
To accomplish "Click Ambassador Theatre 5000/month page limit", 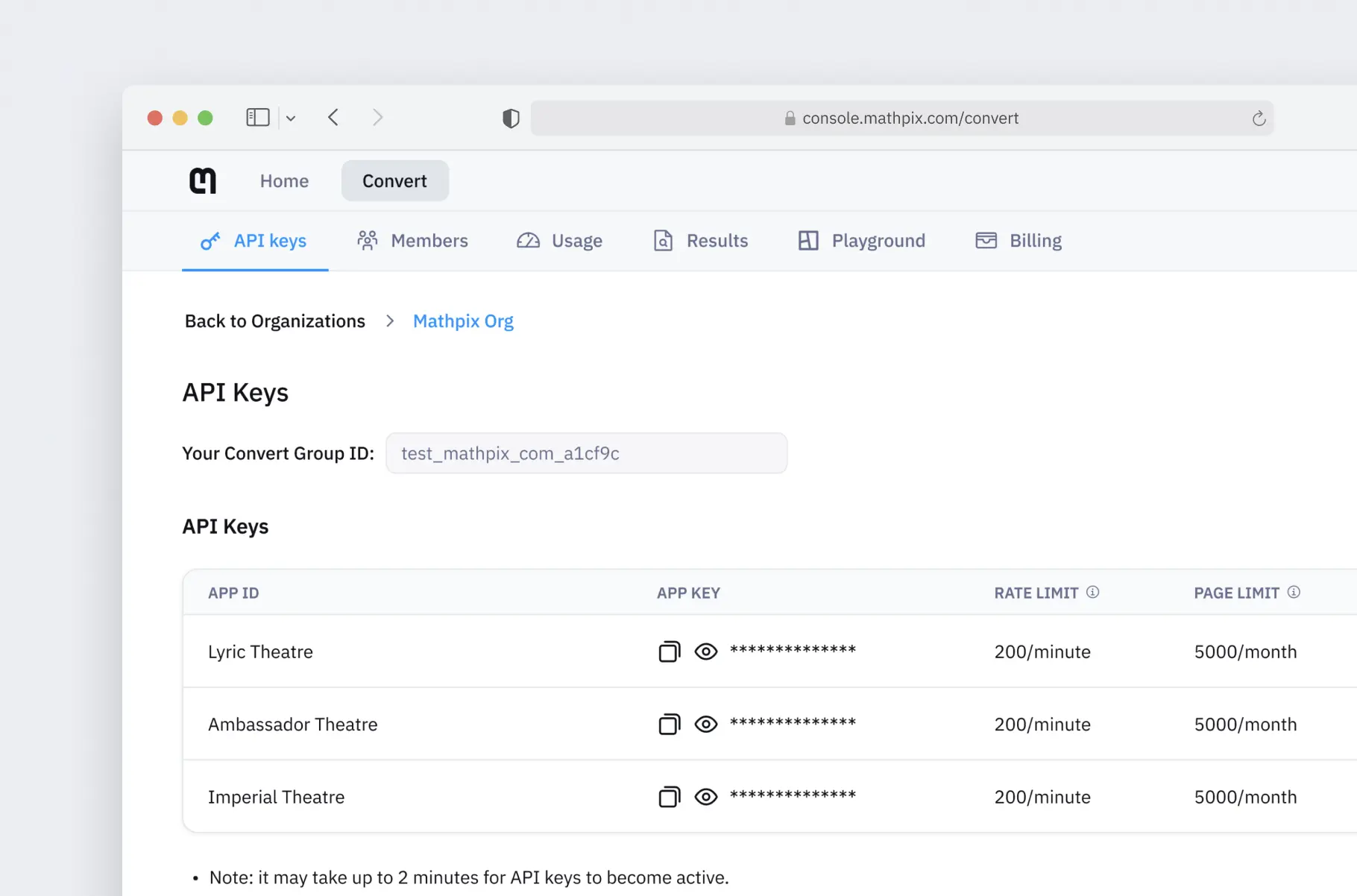I will click(x=1245, y=725).
